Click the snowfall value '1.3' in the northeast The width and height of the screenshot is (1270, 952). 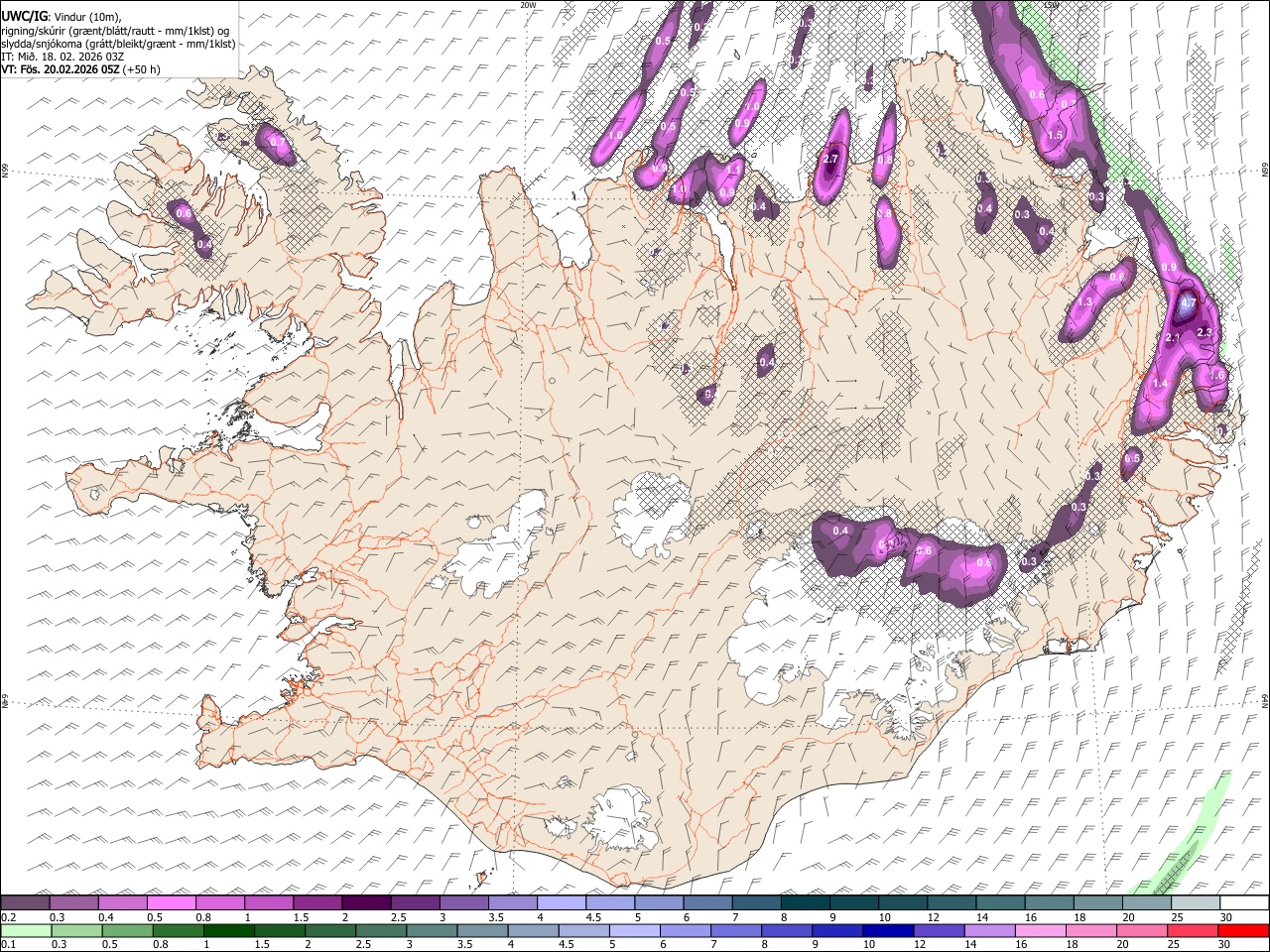tap(1085, 302)
